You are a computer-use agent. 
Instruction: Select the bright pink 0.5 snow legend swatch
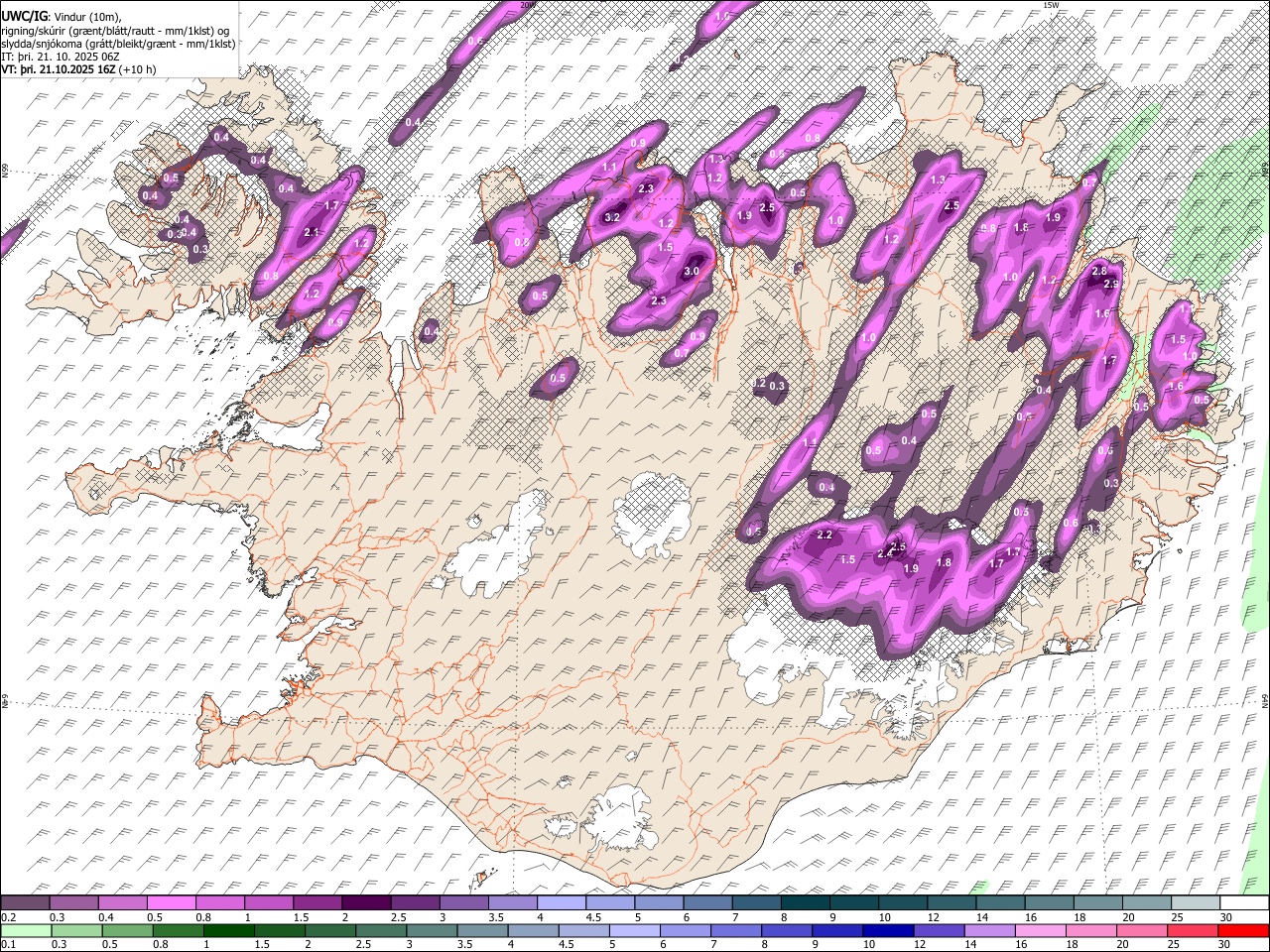point(171,903)
